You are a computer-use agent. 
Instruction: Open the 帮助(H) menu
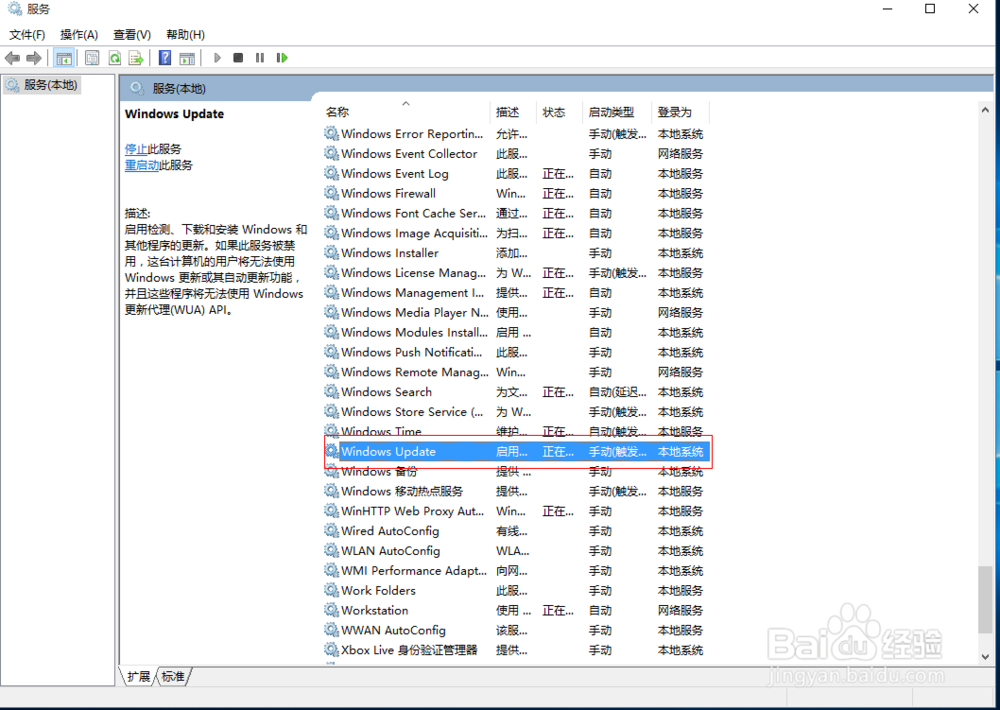(x=186, y=34)
